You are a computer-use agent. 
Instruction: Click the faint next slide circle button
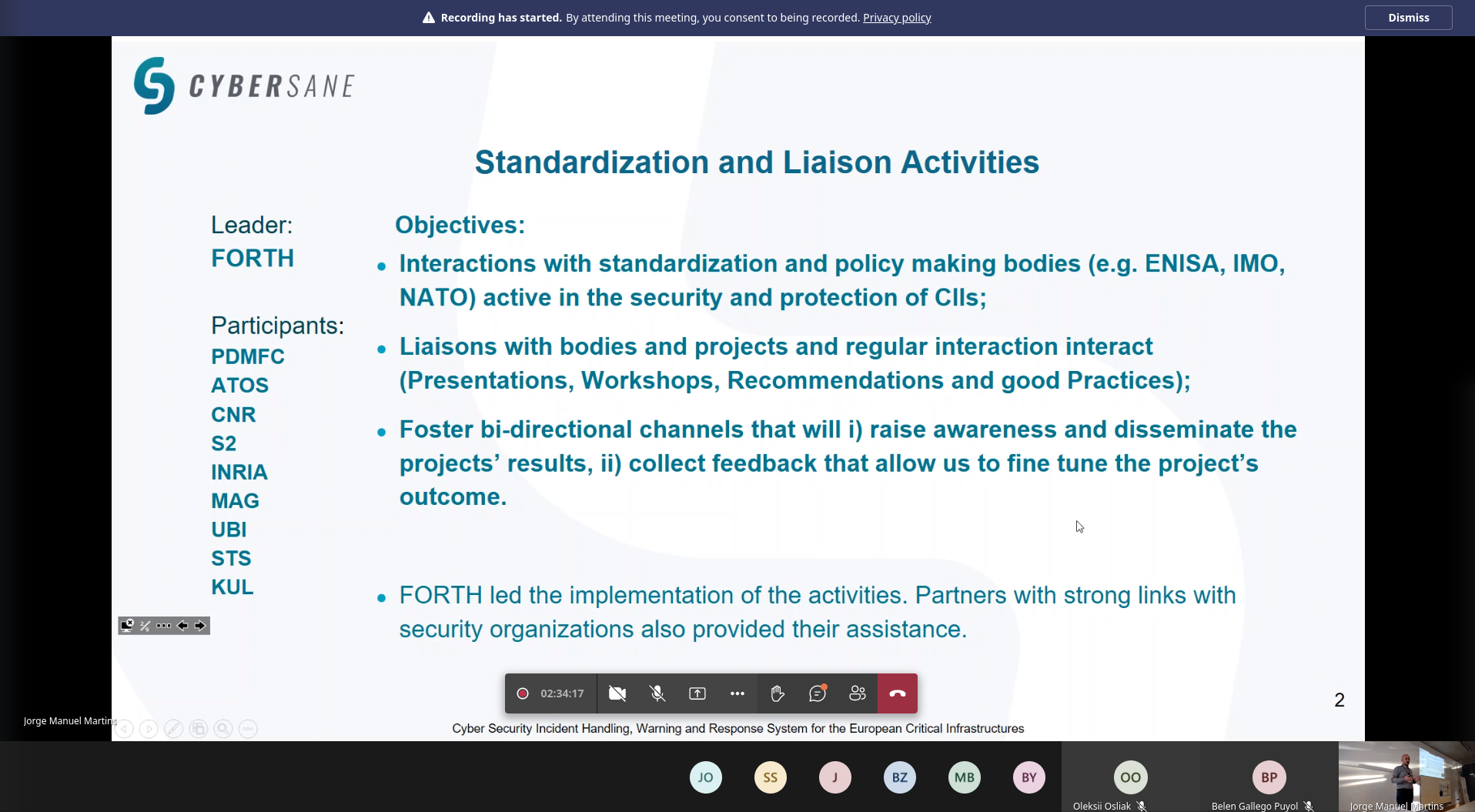pyautogui.click(x=149, y=729)
